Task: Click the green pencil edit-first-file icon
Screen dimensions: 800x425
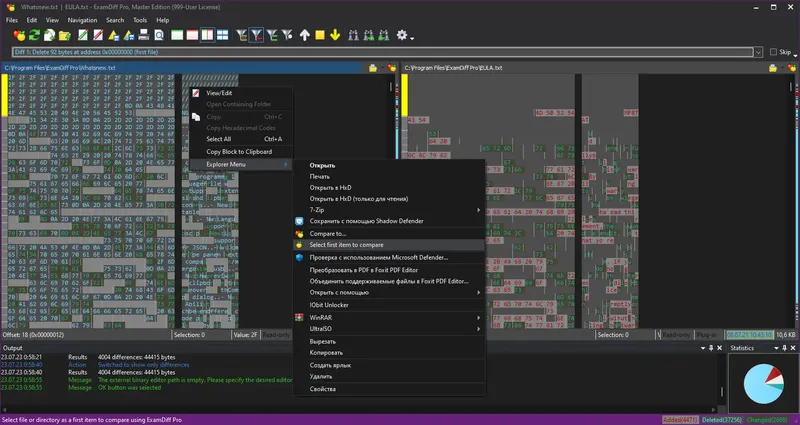Action: pos(83,35)
